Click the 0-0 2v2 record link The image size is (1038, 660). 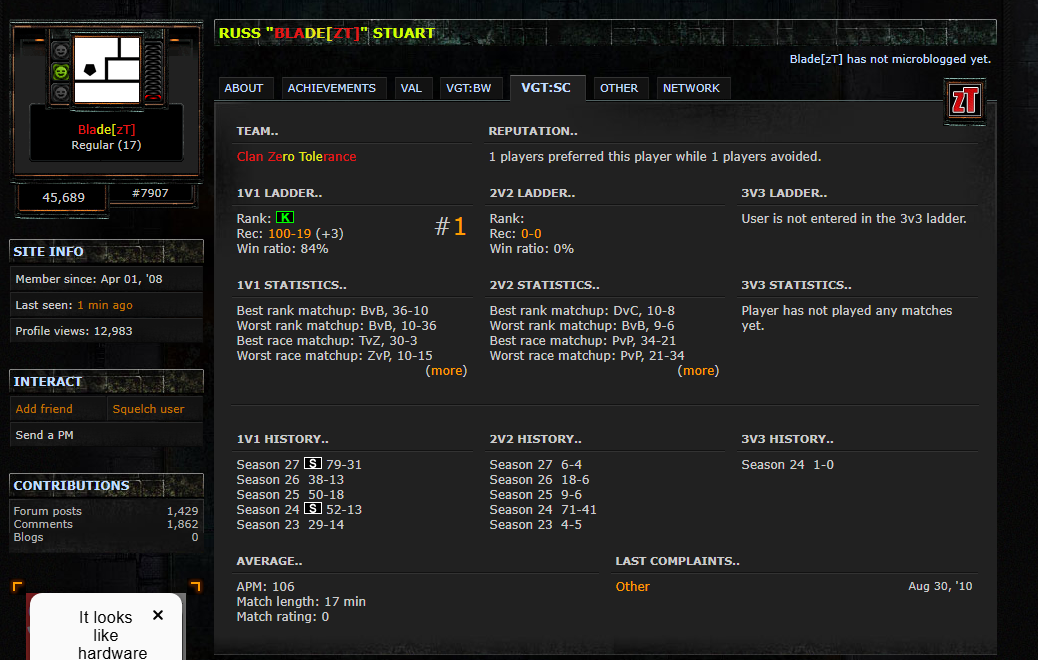(x=531, y=234)
